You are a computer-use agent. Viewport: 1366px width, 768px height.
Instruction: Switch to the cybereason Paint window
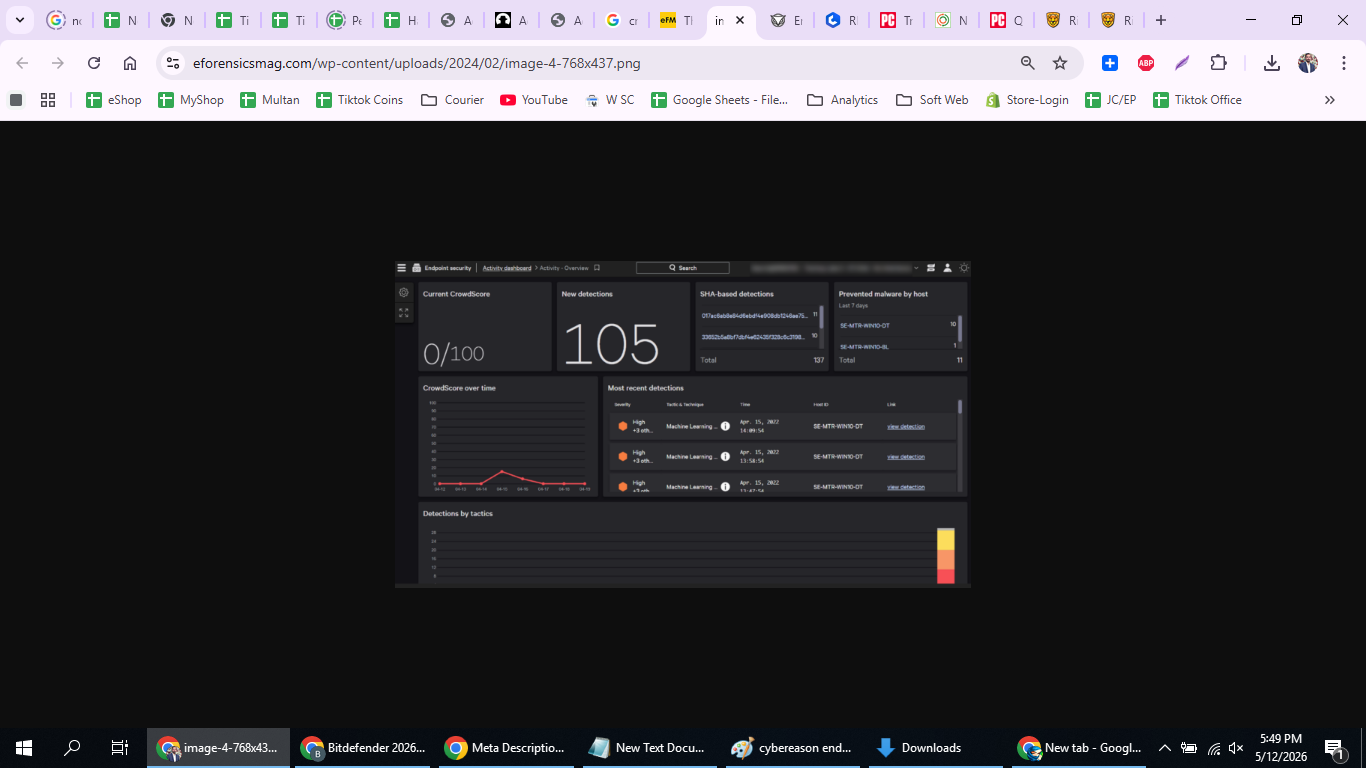795,748
